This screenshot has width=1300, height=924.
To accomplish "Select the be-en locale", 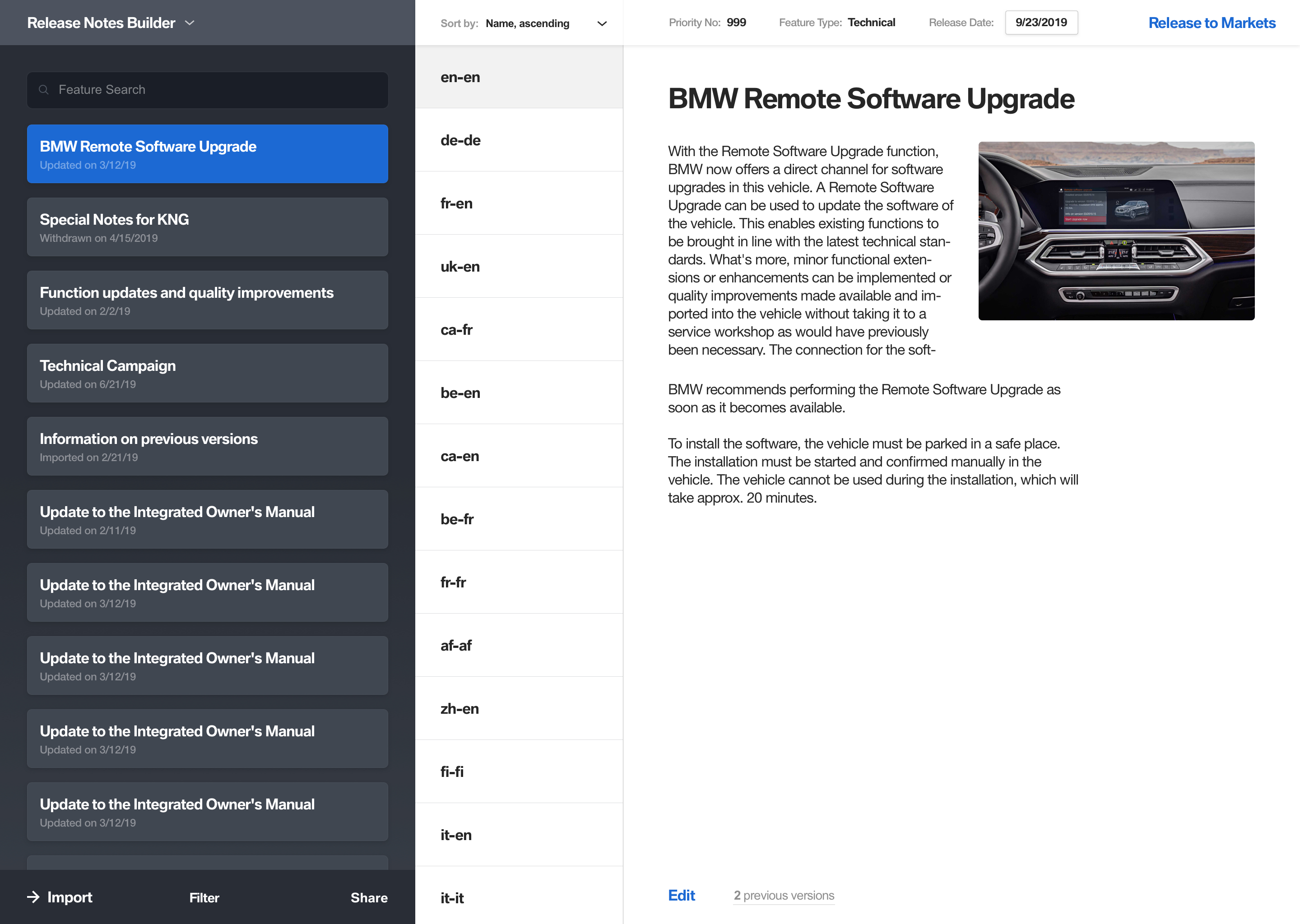I will click(x=519, y=393).
